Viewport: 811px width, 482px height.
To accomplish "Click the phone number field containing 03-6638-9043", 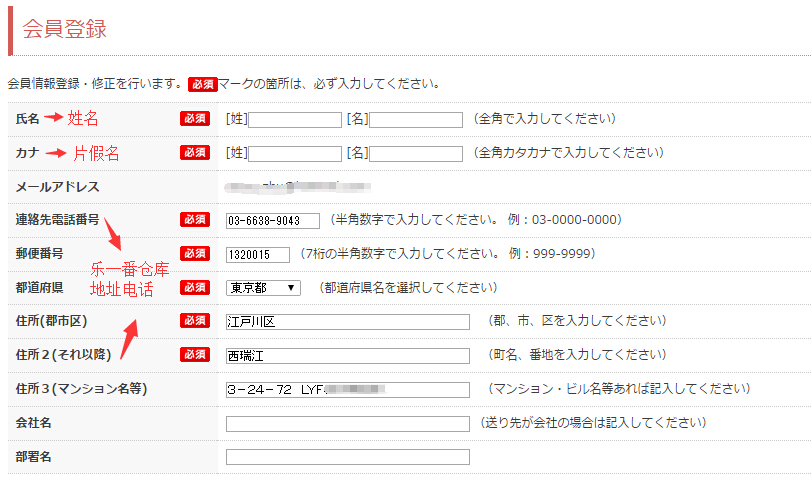I will coord(272,221).
